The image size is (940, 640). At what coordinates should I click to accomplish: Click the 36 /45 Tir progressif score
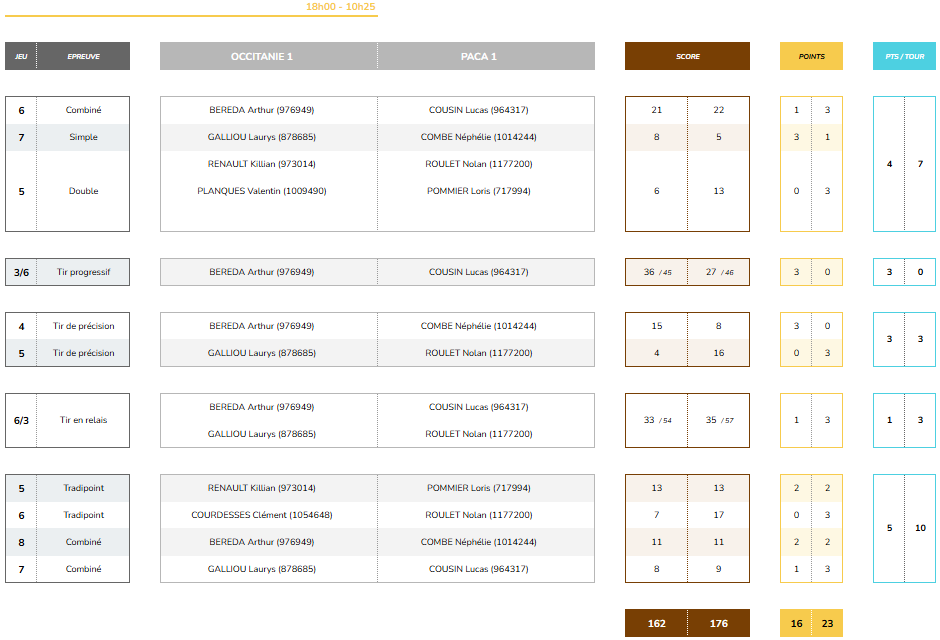coord(657,272)
